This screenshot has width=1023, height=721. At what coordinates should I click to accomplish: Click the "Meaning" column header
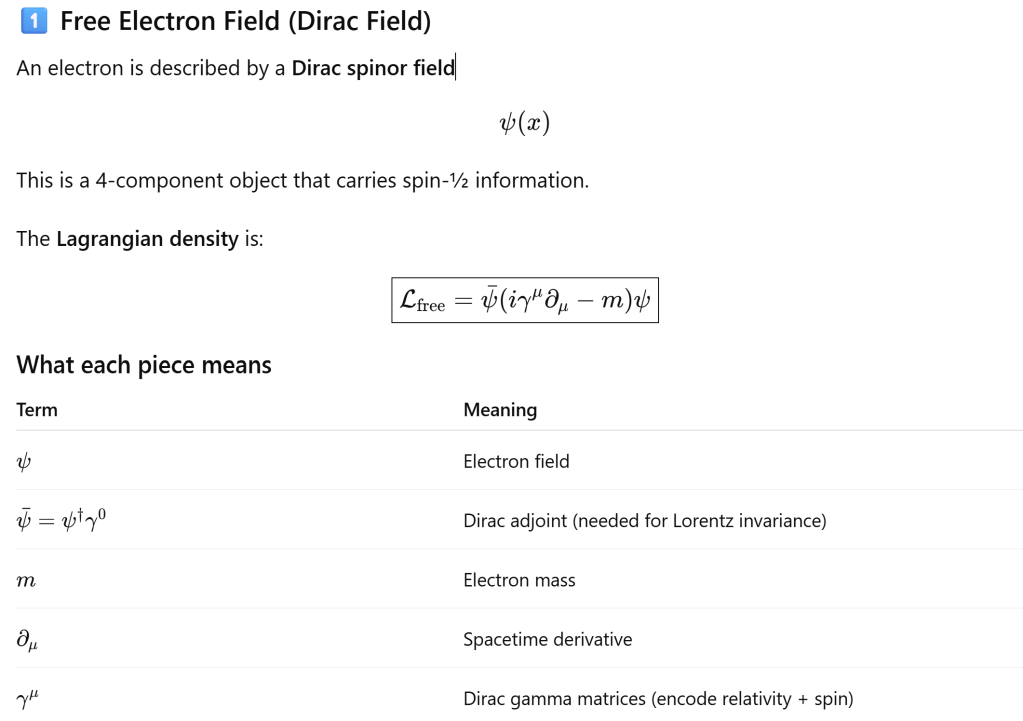point(500,410)
